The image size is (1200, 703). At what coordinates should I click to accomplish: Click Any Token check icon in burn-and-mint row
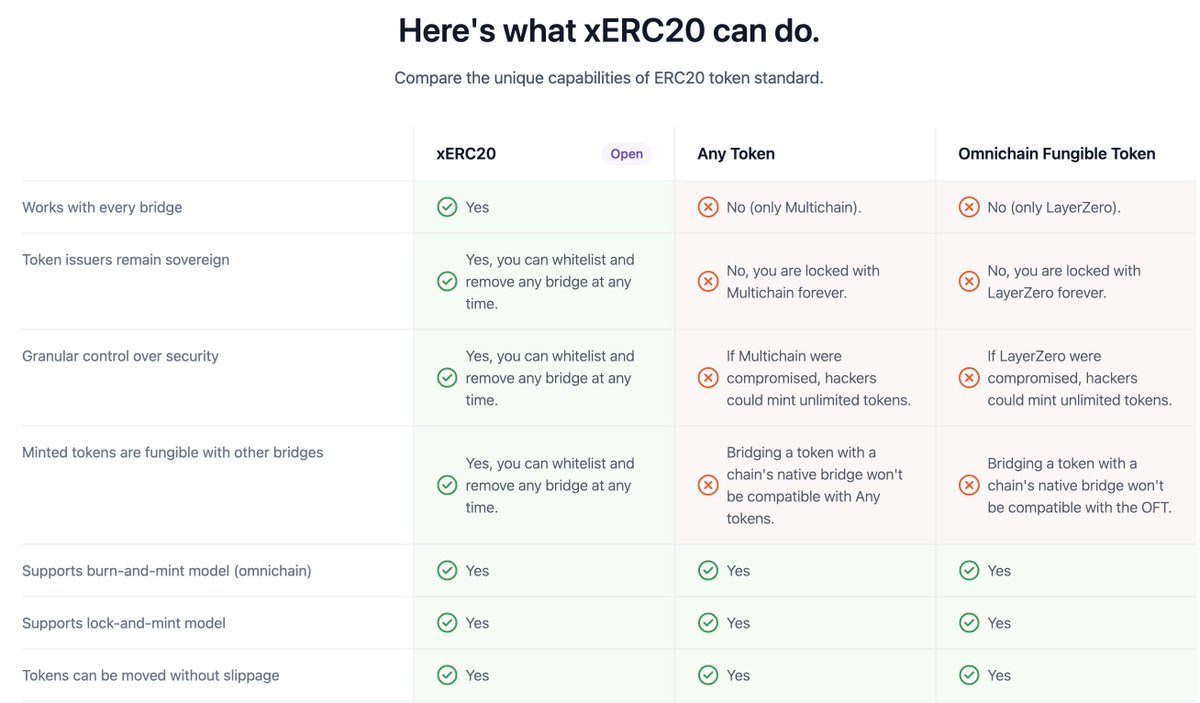point(708,570)
